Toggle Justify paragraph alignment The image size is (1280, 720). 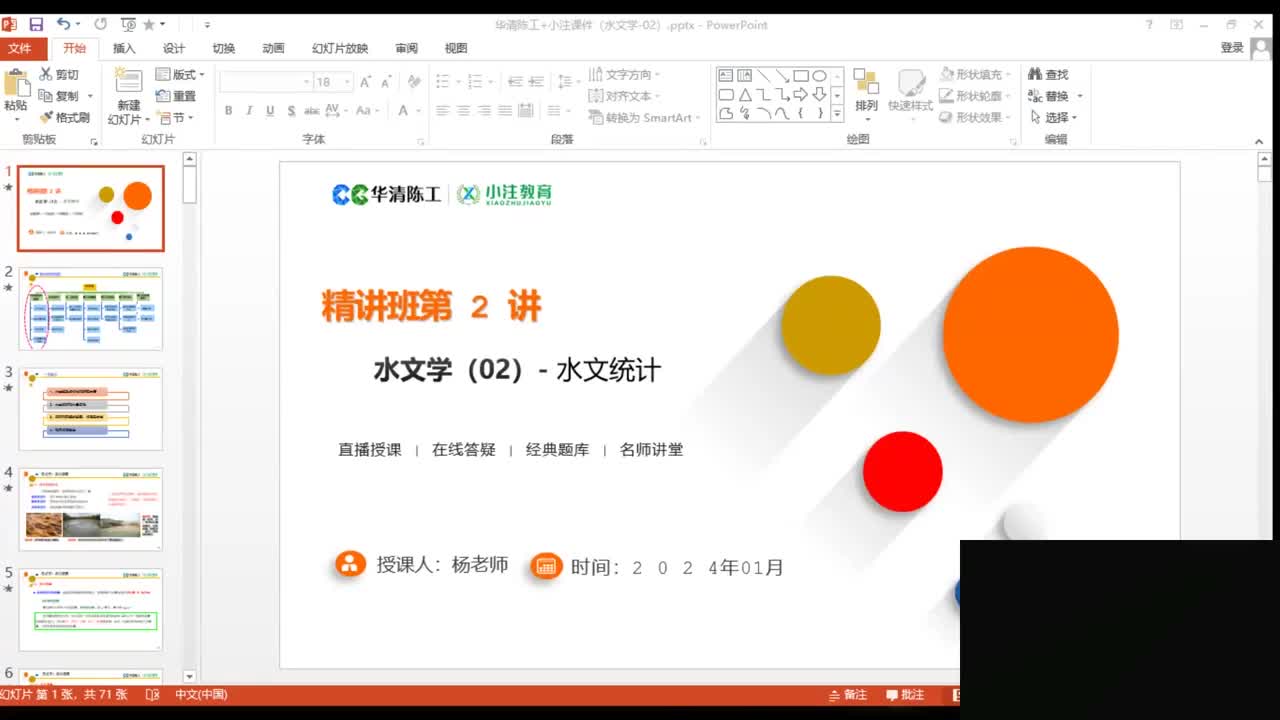tap(505, 111)
